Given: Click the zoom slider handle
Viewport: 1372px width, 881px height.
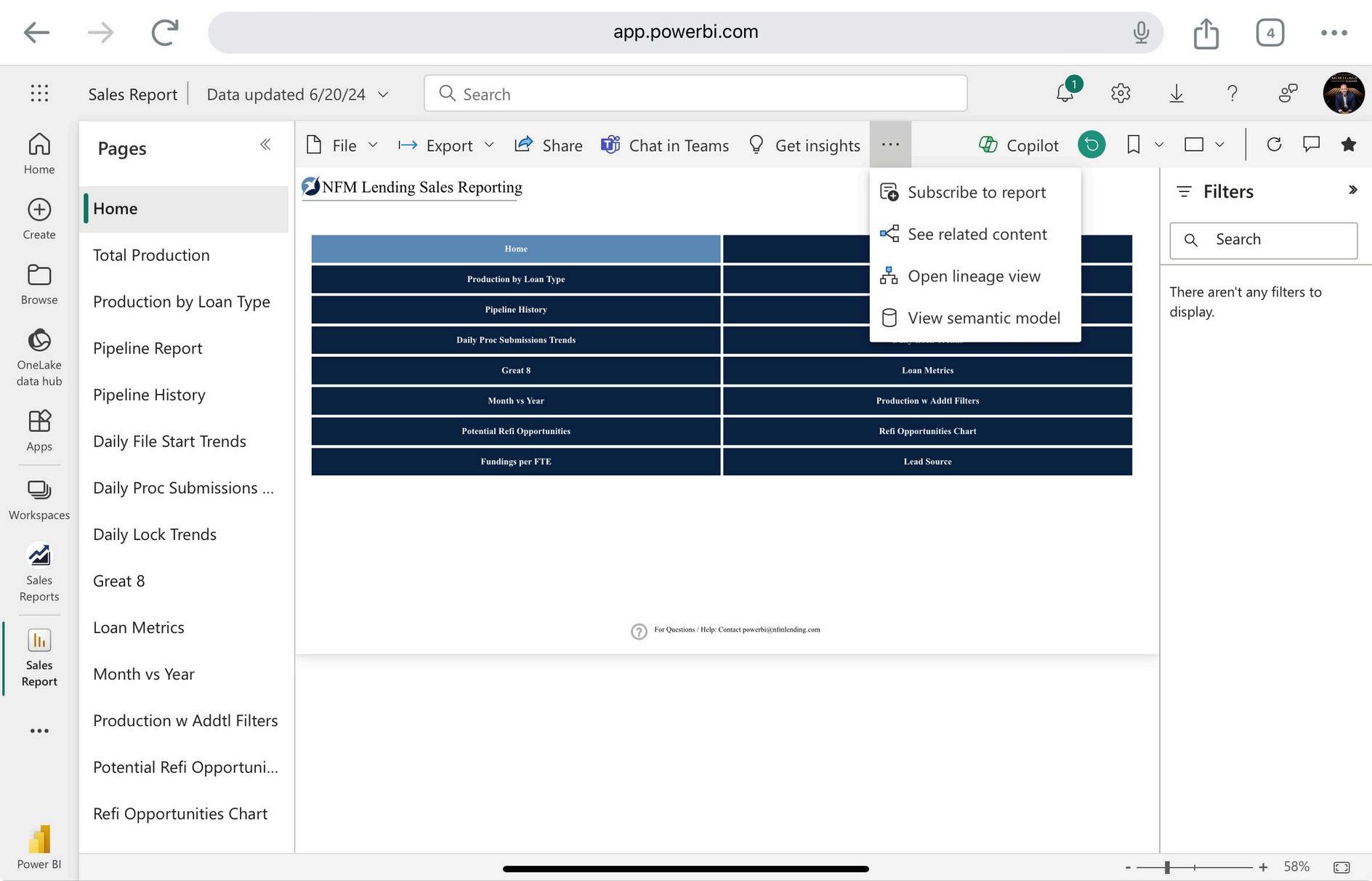Looking at the screenshot, I should pos(1167,867).
